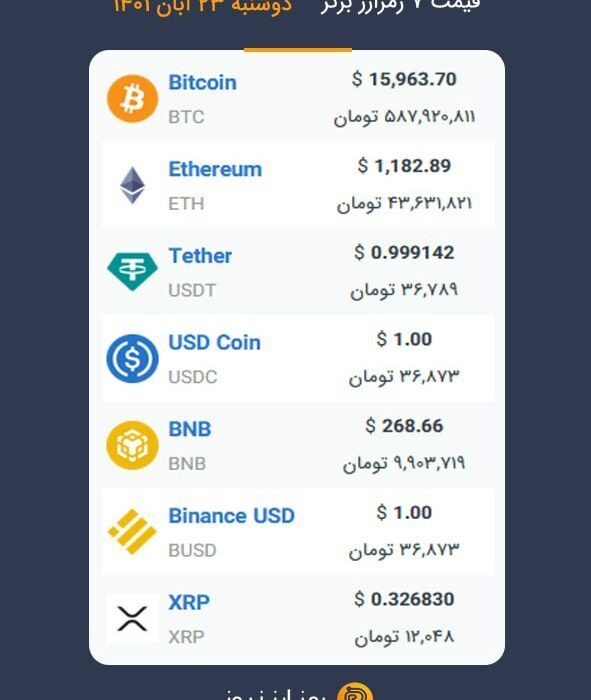The height and width of the screenshot is (700, 591).
Task: Open the Bitcoin name link
Action: coord(203,83)
